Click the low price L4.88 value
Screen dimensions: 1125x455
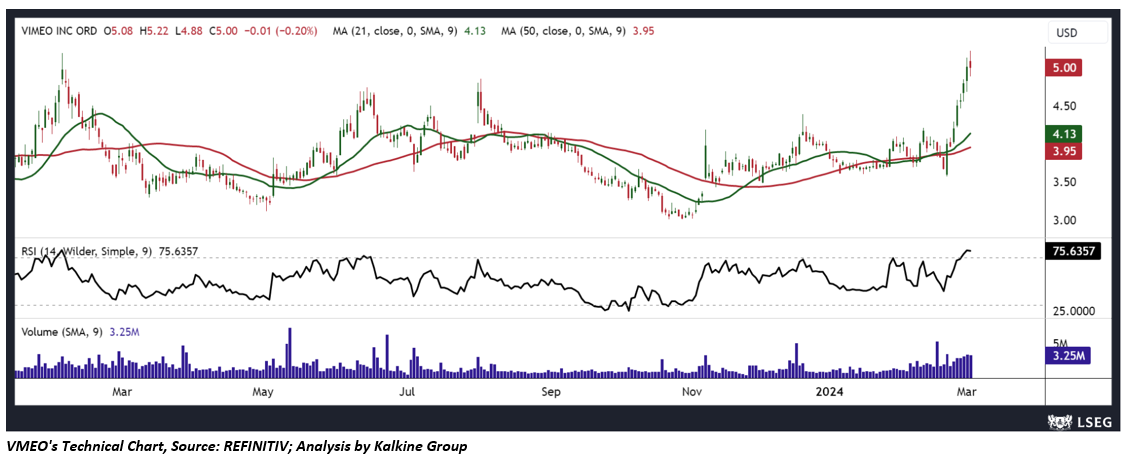tap(188, 31)
